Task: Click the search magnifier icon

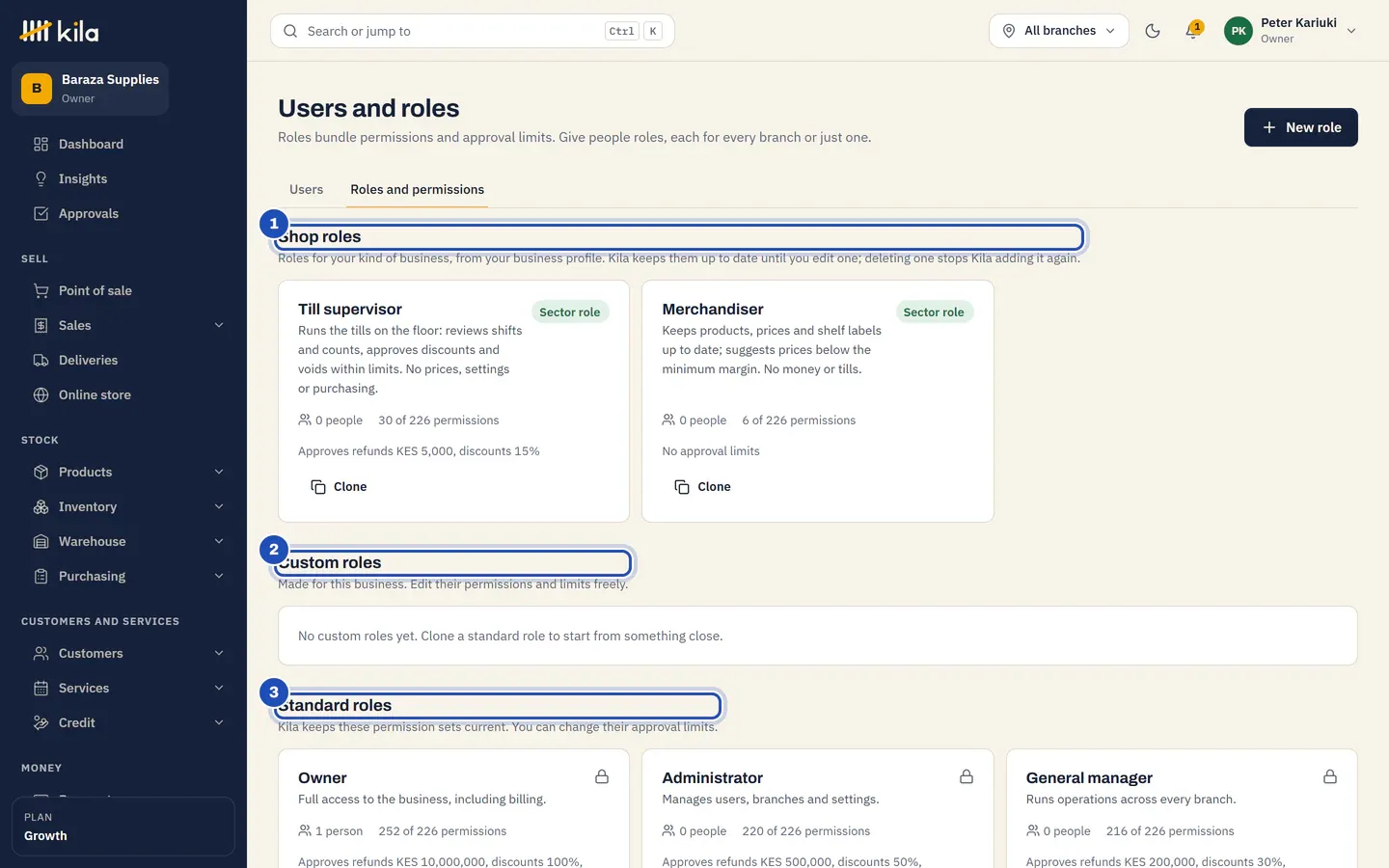Action: 290,31
